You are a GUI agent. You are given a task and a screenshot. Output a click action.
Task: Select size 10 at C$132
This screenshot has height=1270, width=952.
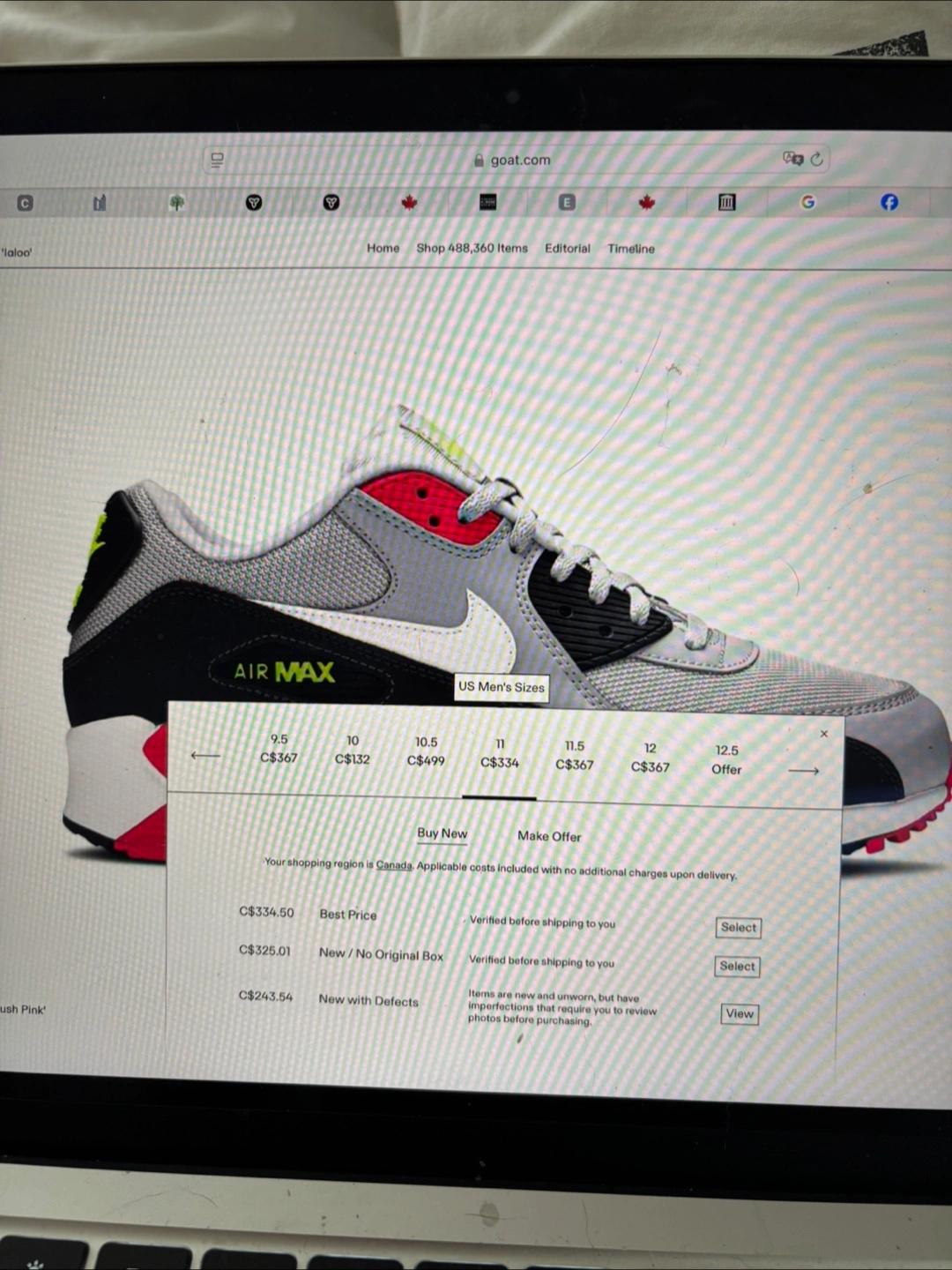353,750
